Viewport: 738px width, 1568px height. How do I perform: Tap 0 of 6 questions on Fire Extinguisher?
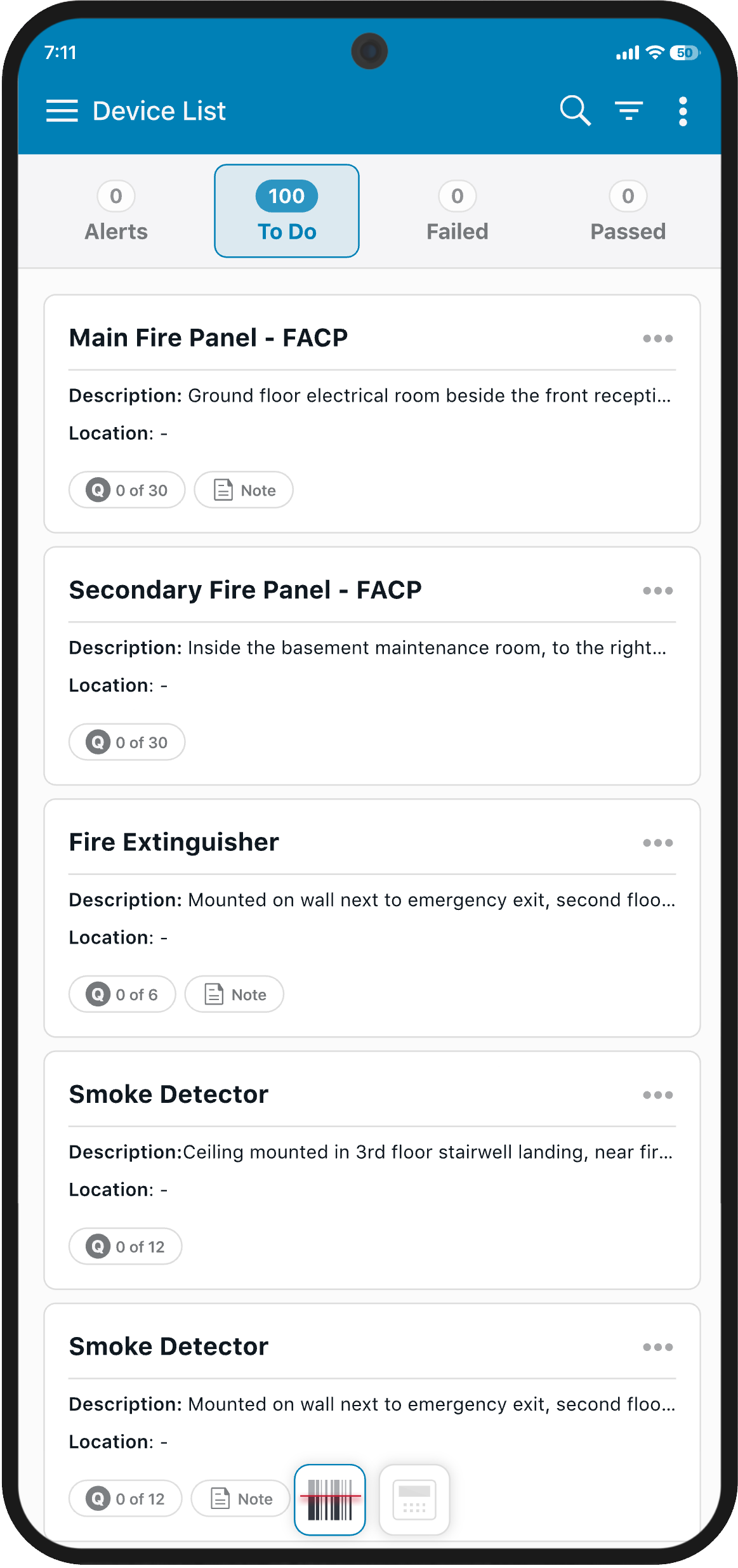122,994
